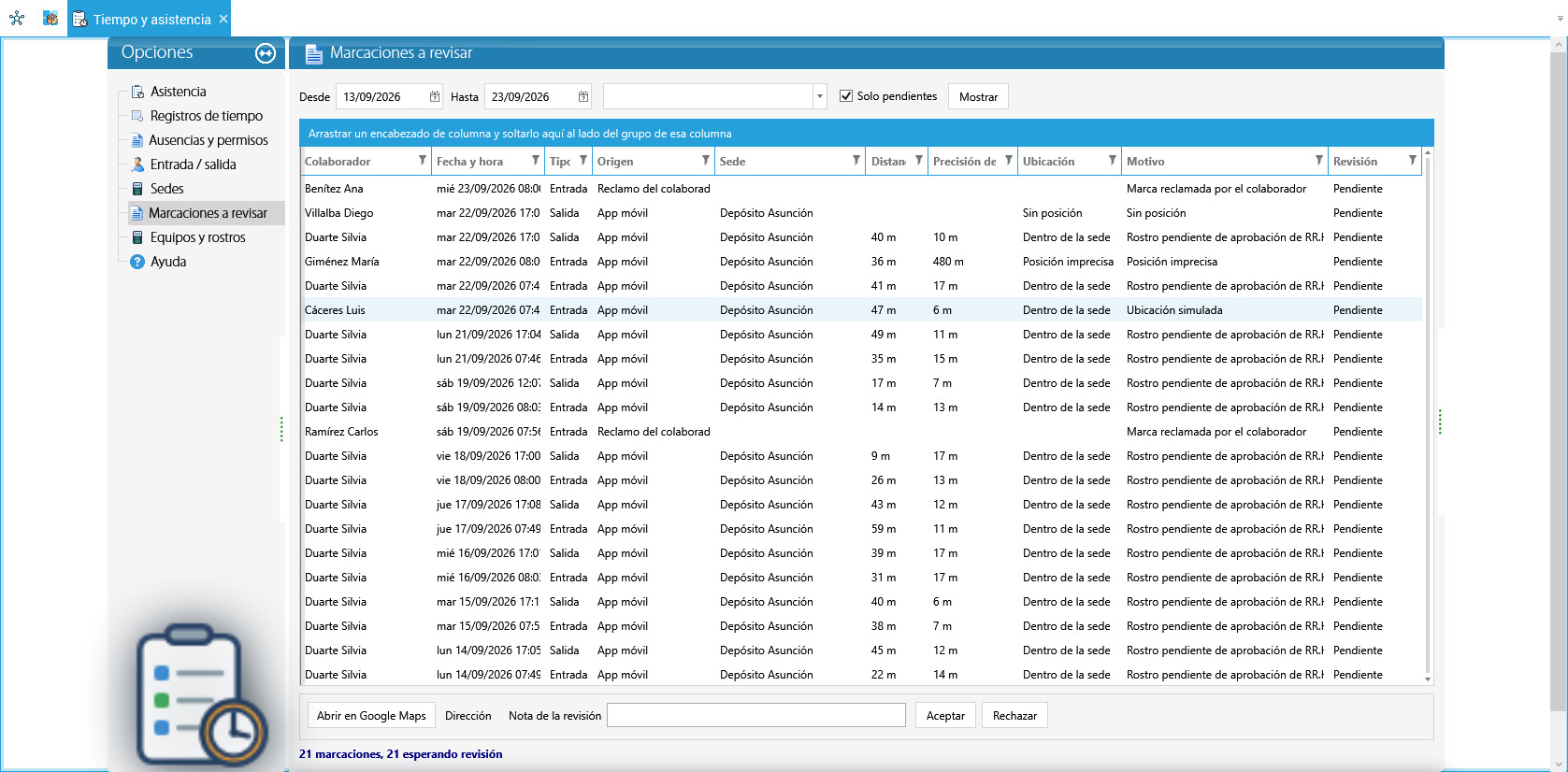
Task: Click the Ubicación simulada motivo cell
Action: pyautogui.click(x=1174, y=310)
